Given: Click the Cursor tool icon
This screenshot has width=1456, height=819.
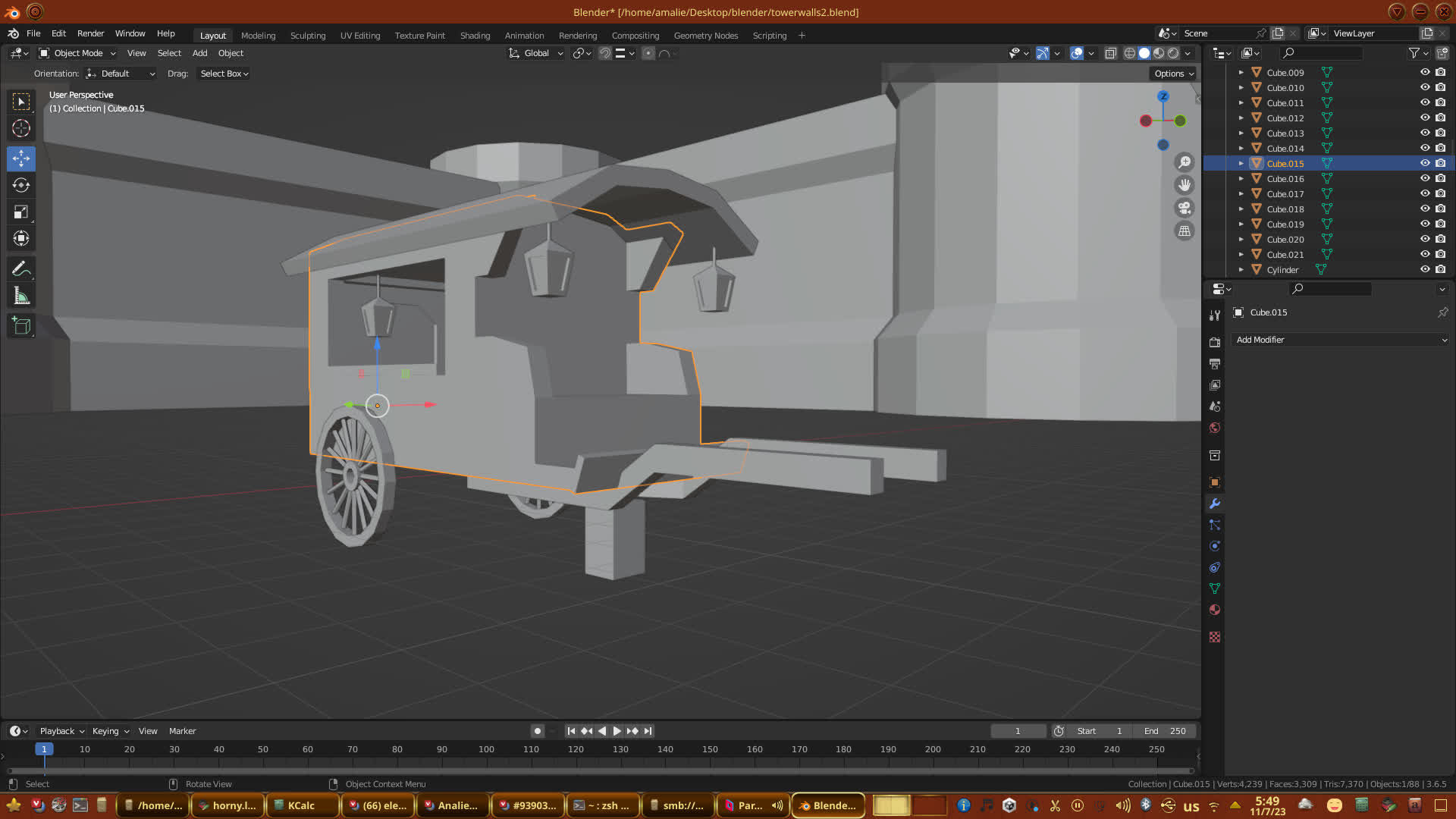Looking at the screenshot, I should 21,128.
